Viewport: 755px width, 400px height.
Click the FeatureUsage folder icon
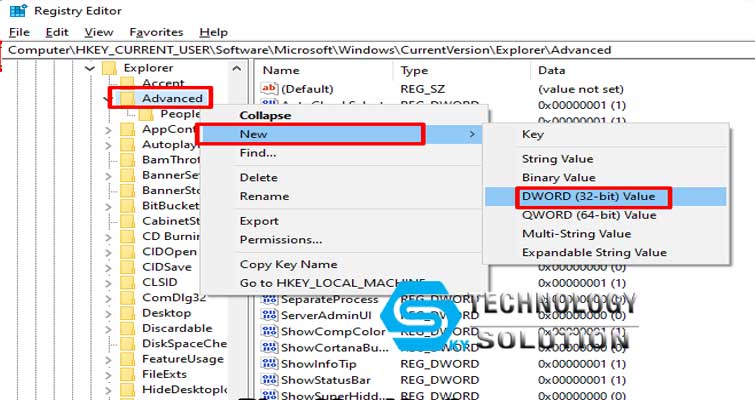pos(128,359)
